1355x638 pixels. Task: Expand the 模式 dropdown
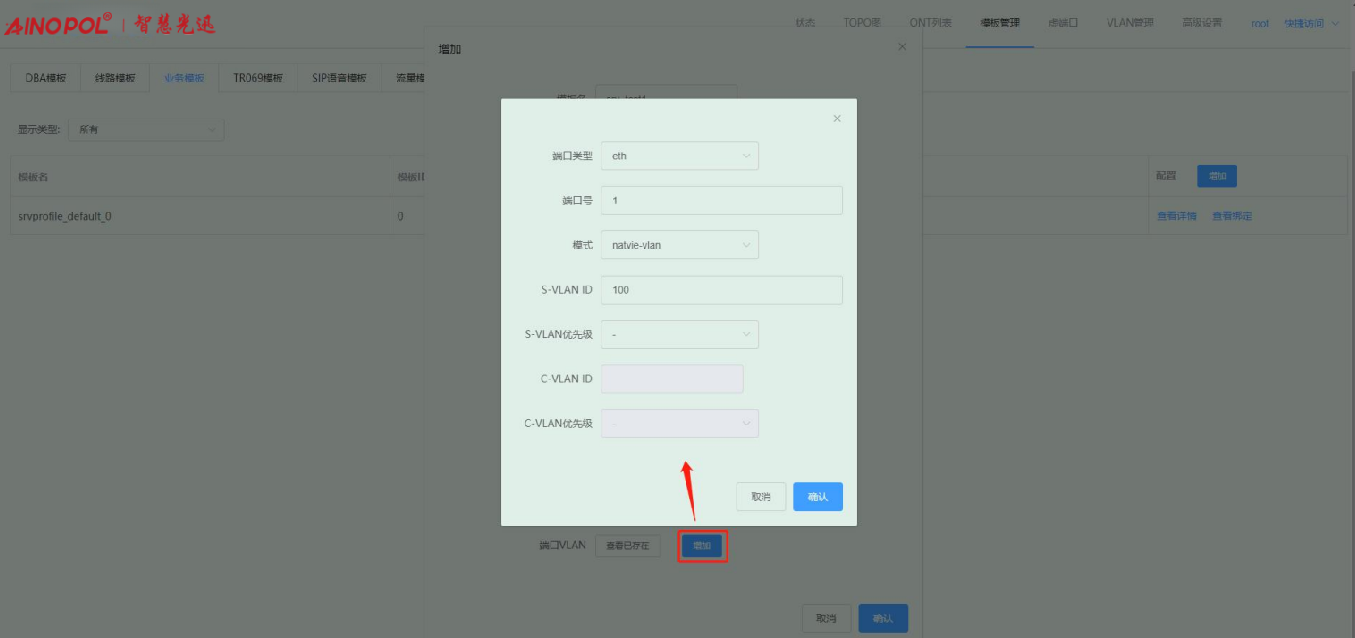coord(679,245)
